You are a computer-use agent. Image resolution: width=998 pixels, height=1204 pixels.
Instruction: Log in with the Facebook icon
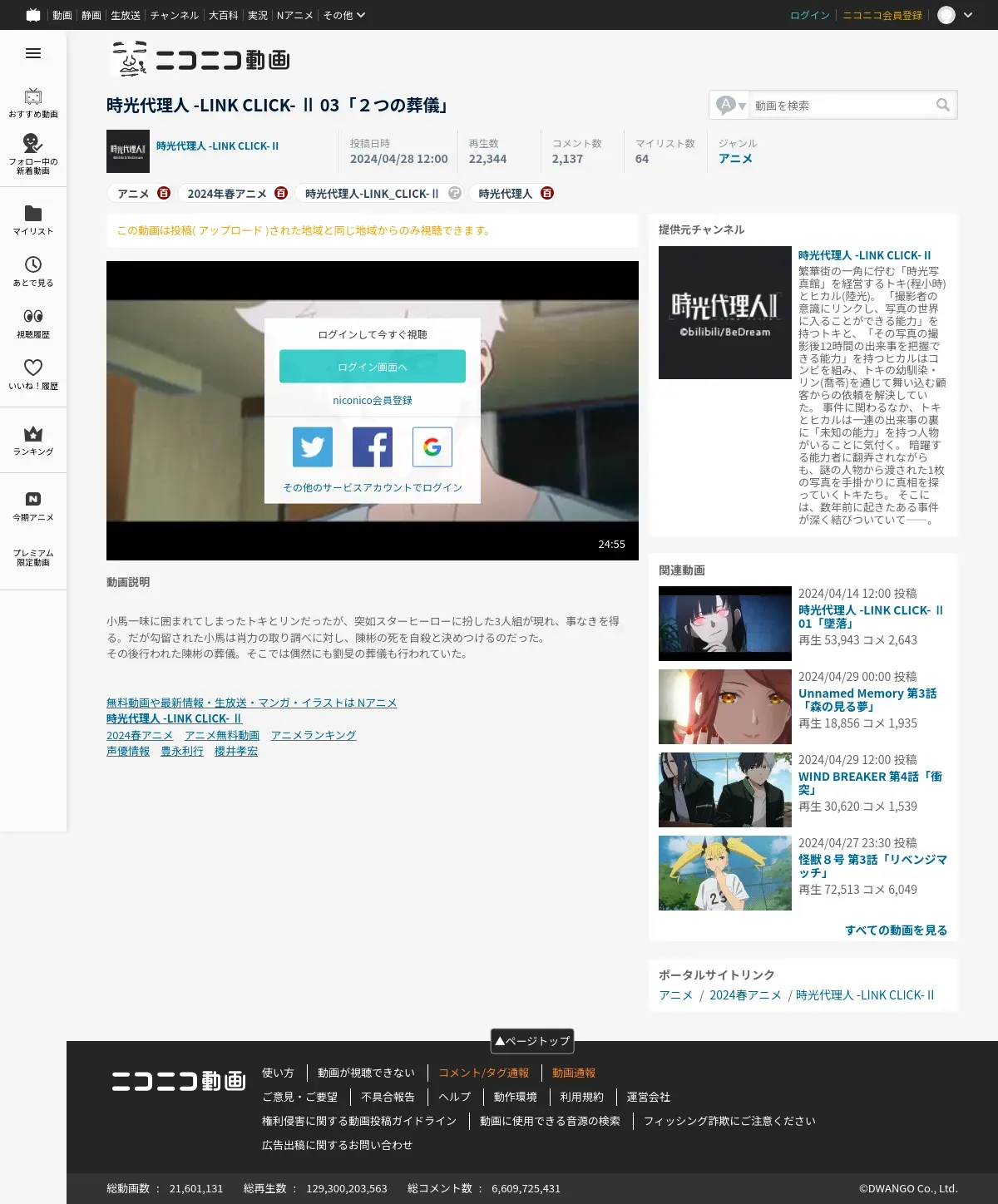point(373,447)
